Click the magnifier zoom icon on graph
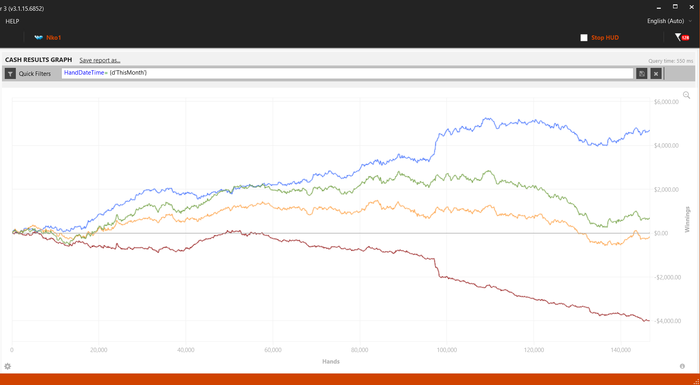This screenshot has height=385, width=700. [687, 95]
